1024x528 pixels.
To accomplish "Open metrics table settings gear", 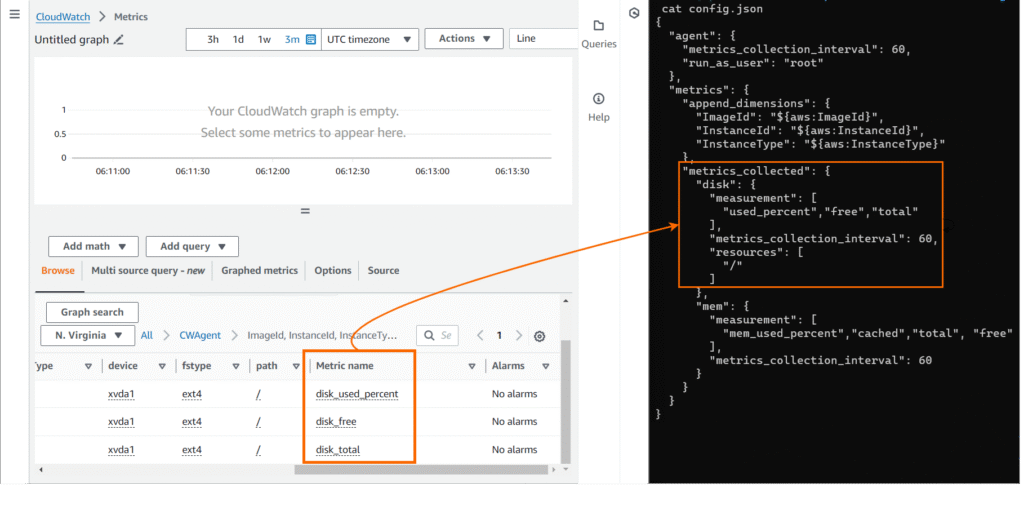I will coord(540,336).
